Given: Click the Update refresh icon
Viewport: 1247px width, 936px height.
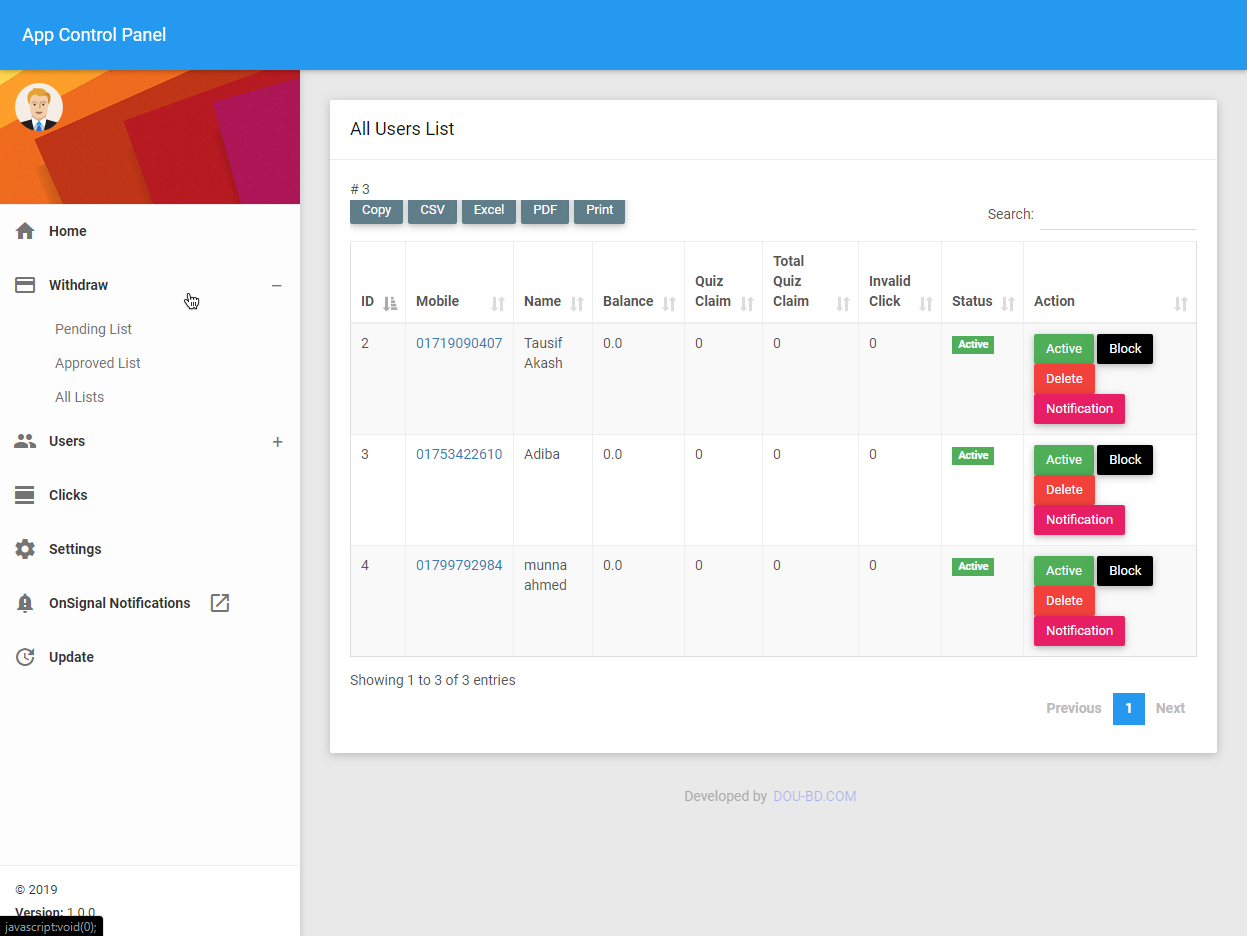Looking at the screenshot, I should [x=25, y=657].
